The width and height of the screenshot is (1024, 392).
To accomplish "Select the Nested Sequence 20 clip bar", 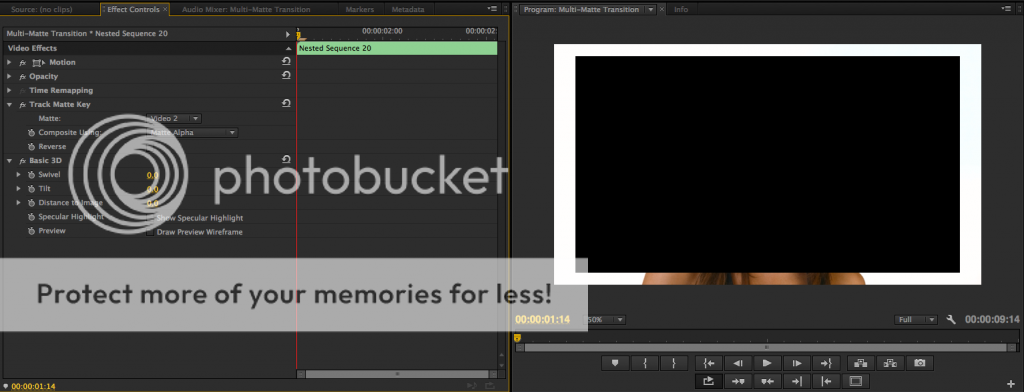I will 397,48.
